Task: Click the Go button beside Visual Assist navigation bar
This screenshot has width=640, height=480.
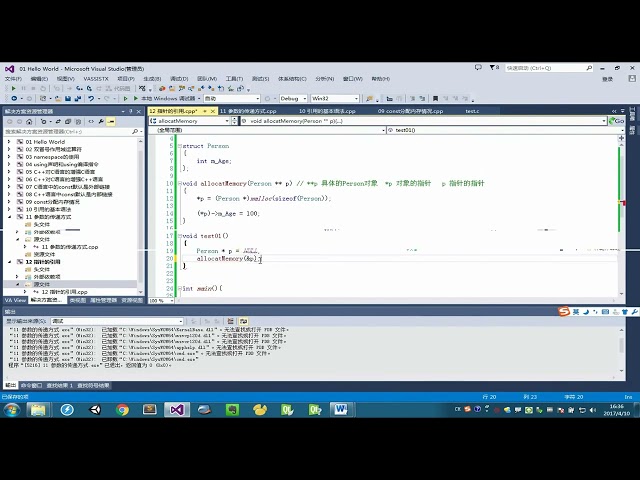Action: [616, 121]
